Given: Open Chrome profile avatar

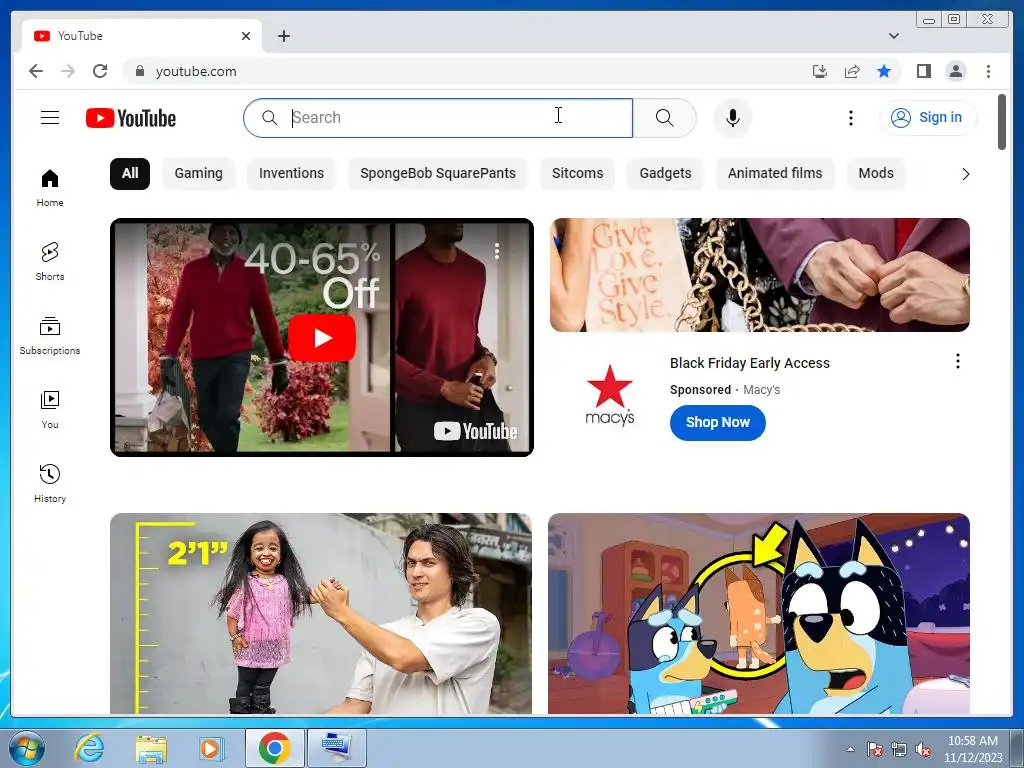Looking at the screenshot, I should pyautogui.click(x=955, y=71).
